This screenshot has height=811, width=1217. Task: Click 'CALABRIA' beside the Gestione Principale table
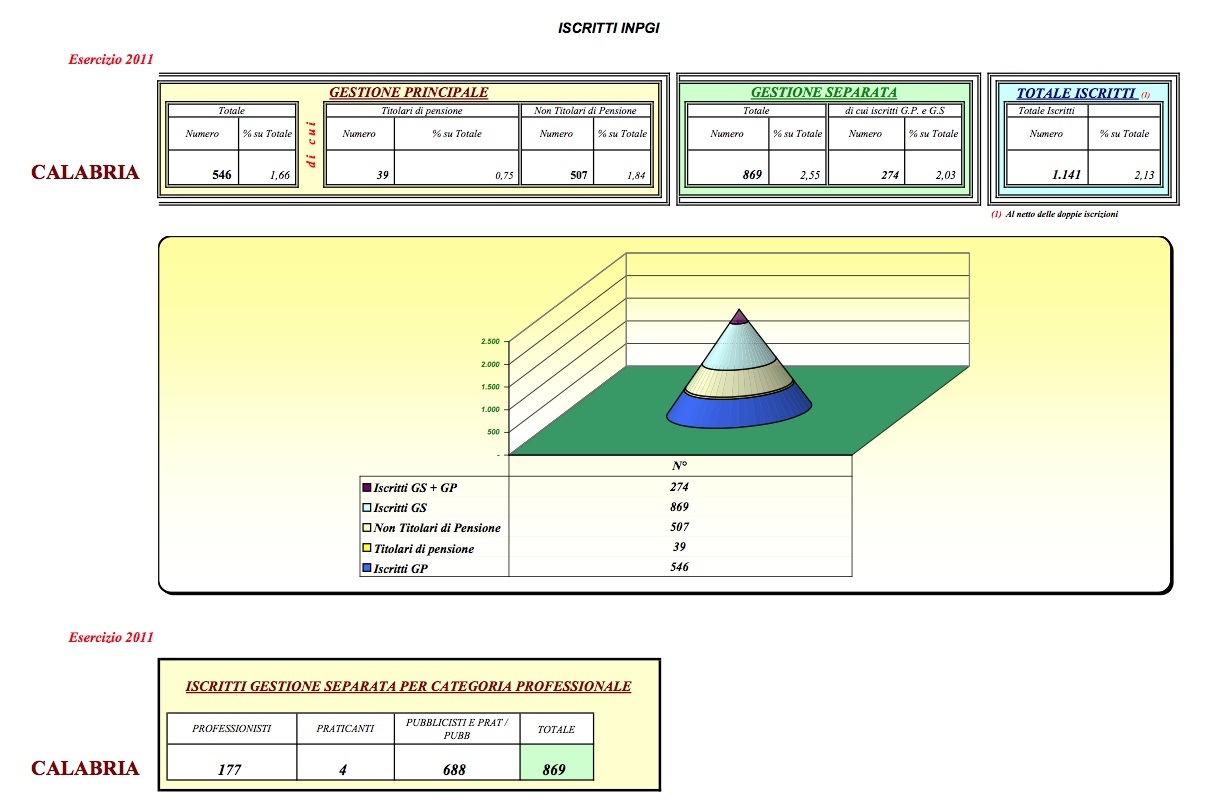coord(85,172)
